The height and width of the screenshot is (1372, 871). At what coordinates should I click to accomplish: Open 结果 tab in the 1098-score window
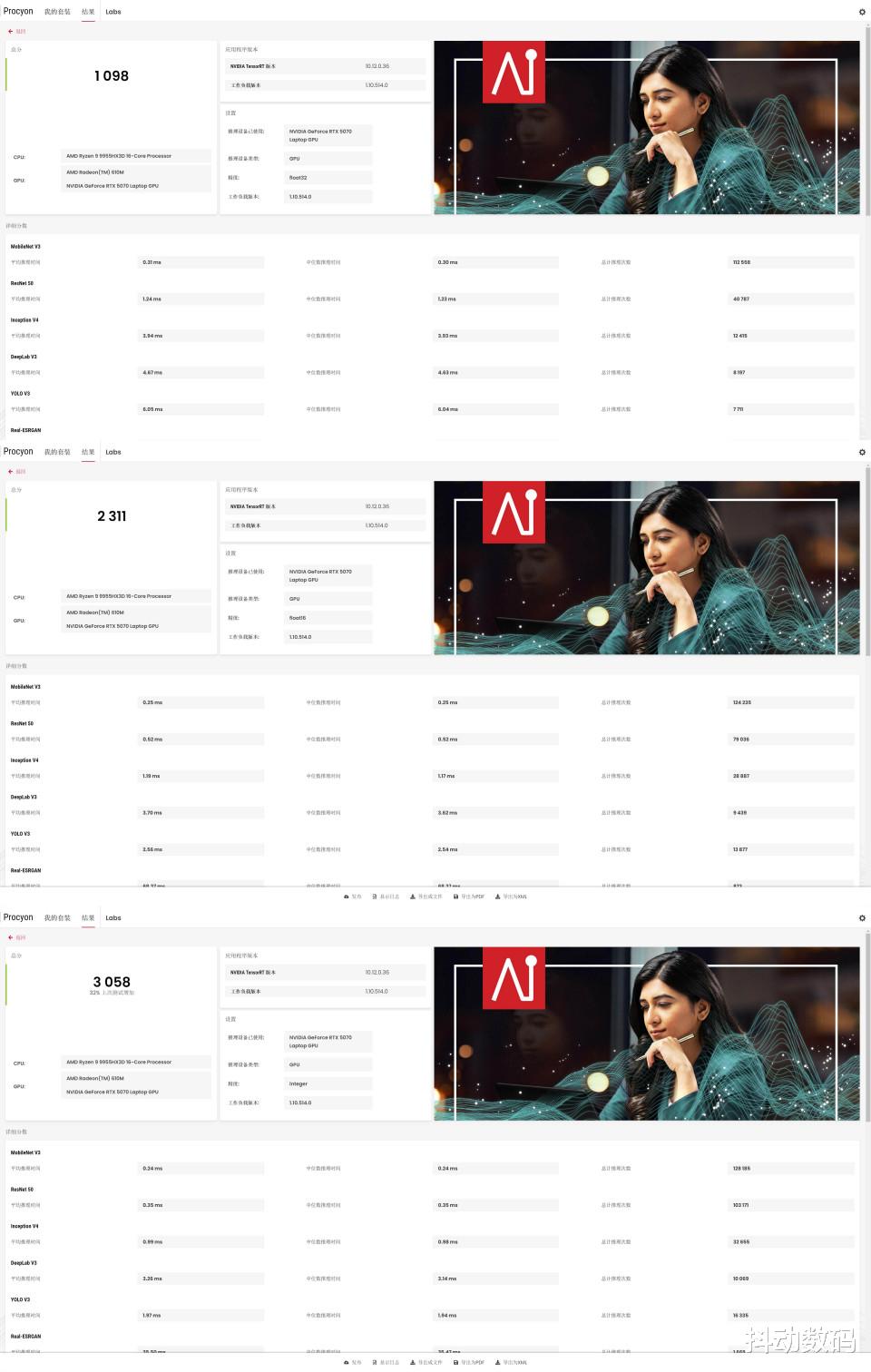coord(88,12)
